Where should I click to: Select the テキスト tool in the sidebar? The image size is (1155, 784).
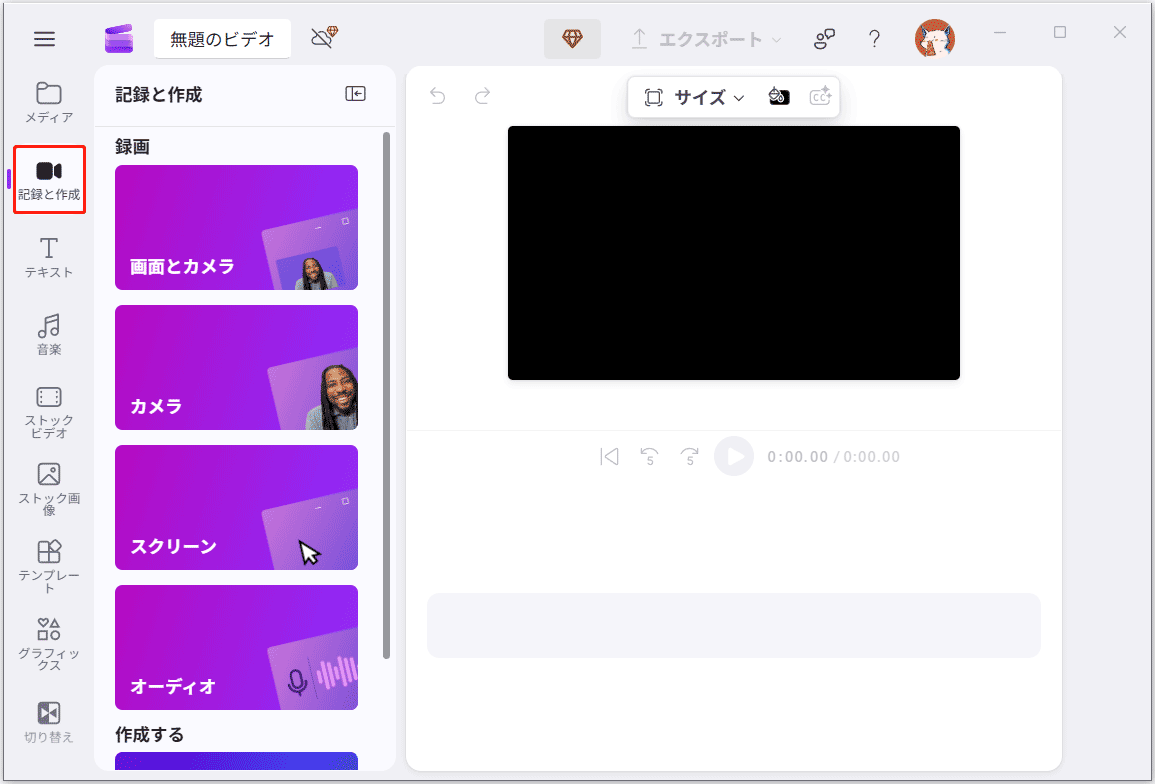pyautogui.click(x=47, y=258)
